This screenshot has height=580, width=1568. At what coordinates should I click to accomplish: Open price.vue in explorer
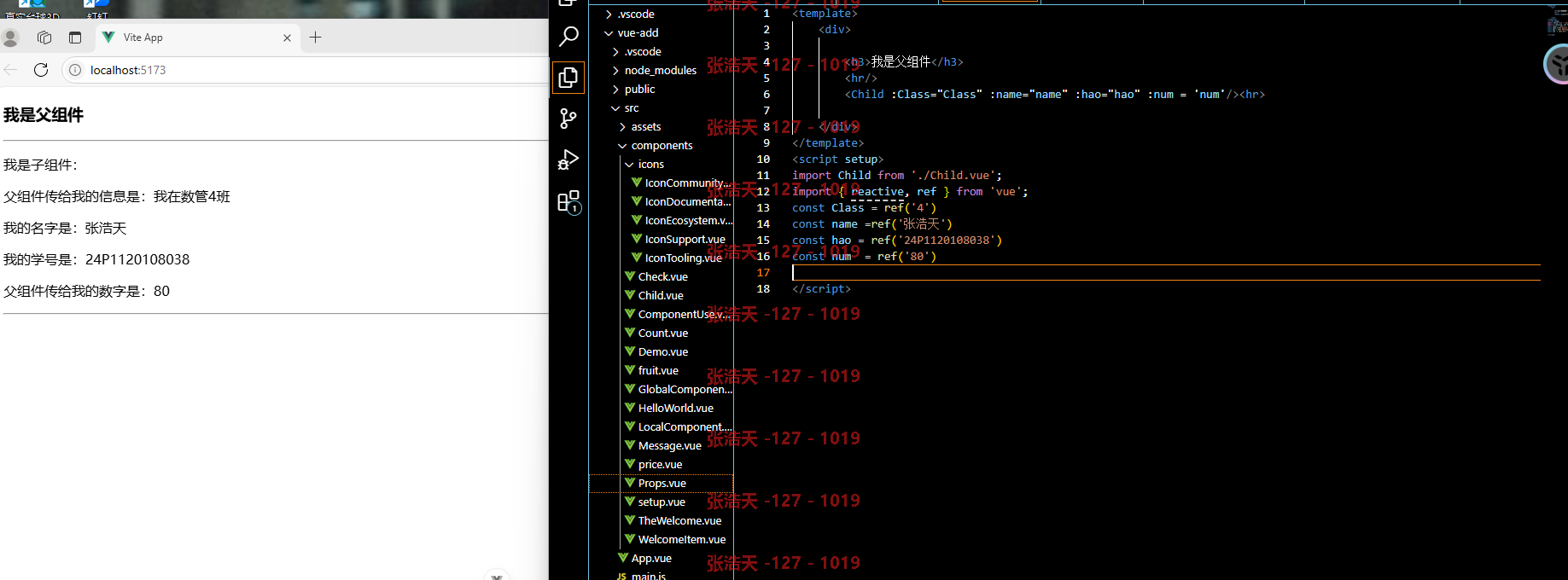pos(654,464)
